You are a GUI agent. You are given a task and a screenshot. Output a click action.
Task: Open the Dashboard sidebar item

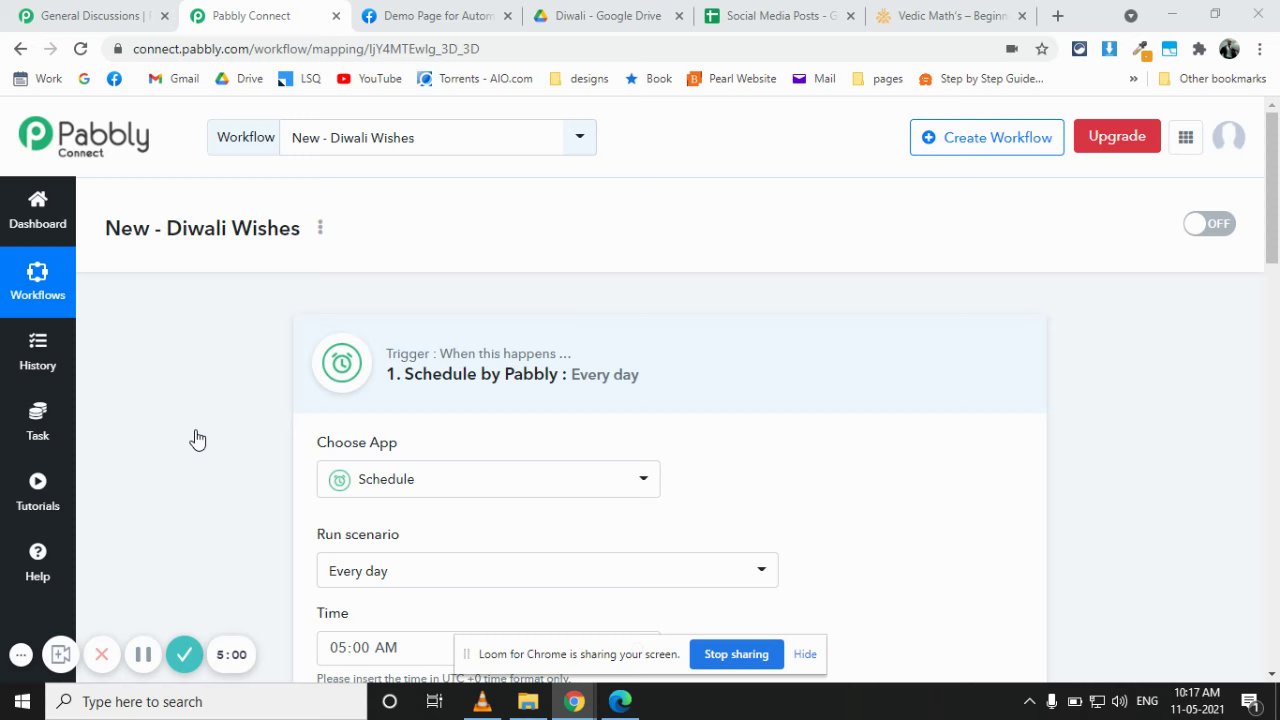coord(38,211)
